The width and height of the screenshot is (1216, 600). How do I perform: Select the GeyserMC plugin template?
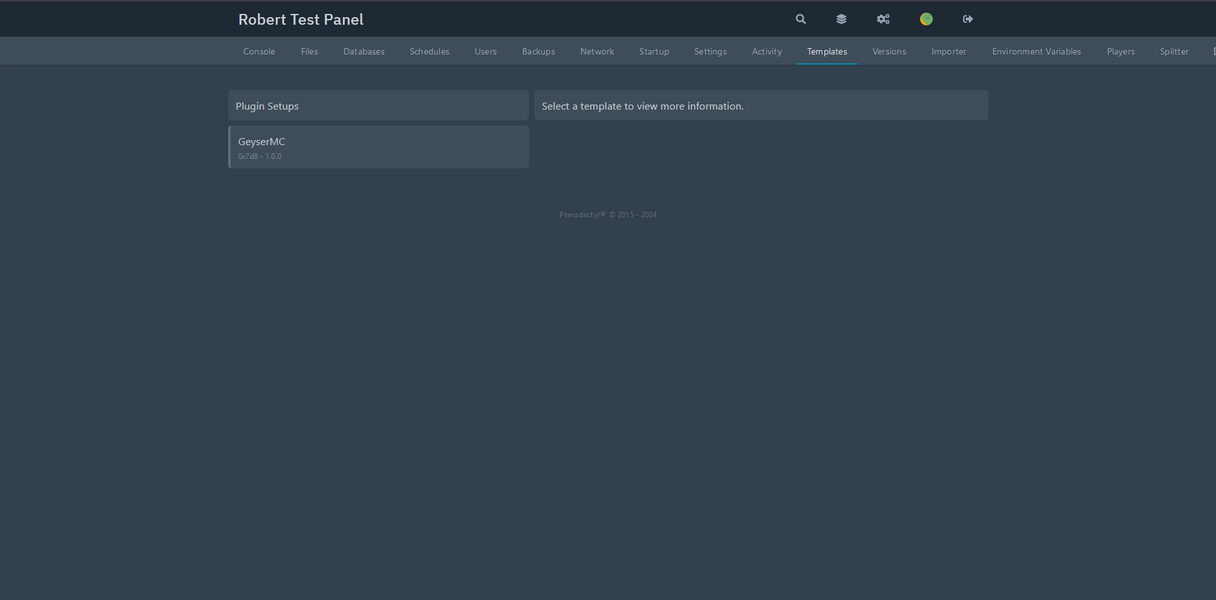(x=378, y=147)
